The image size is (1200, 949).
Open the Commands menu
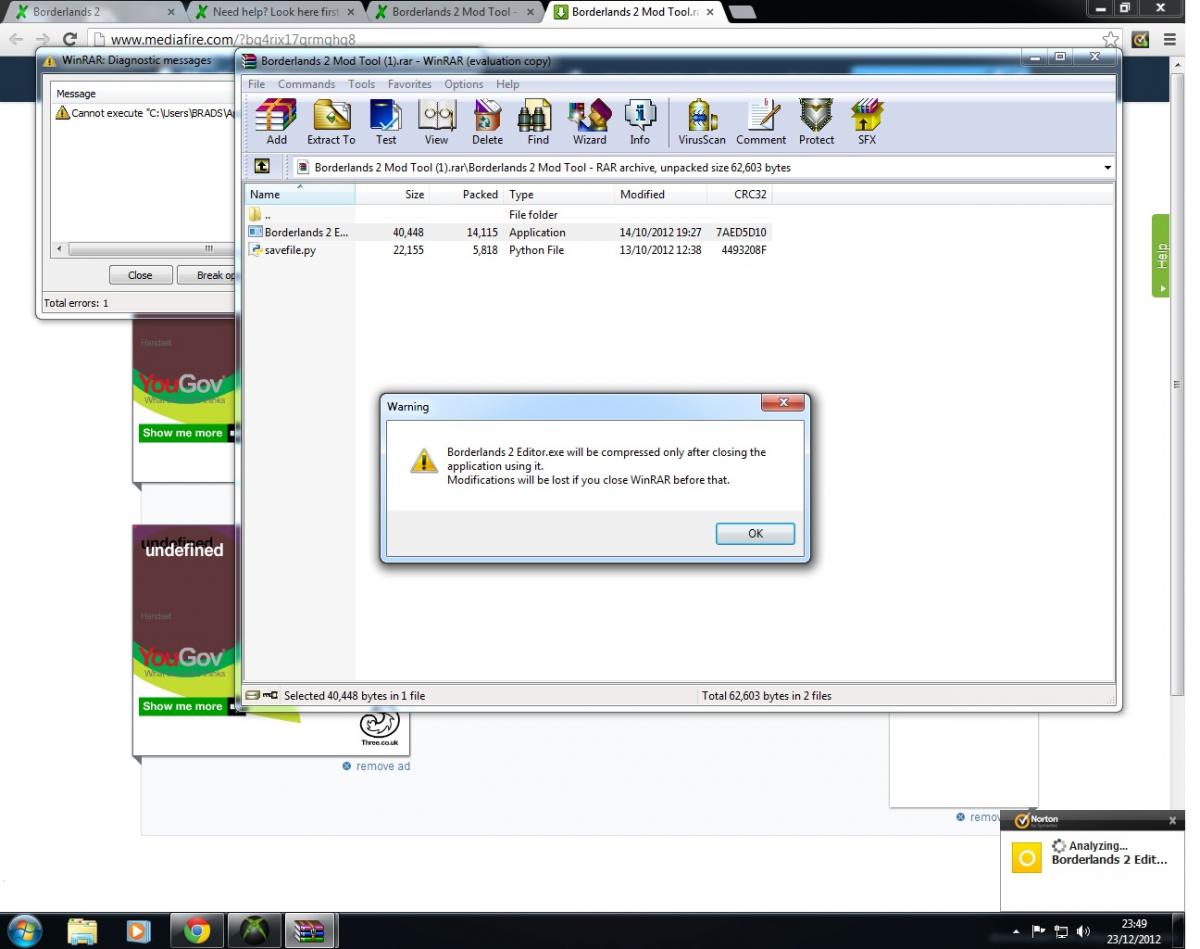pos(306,84)
